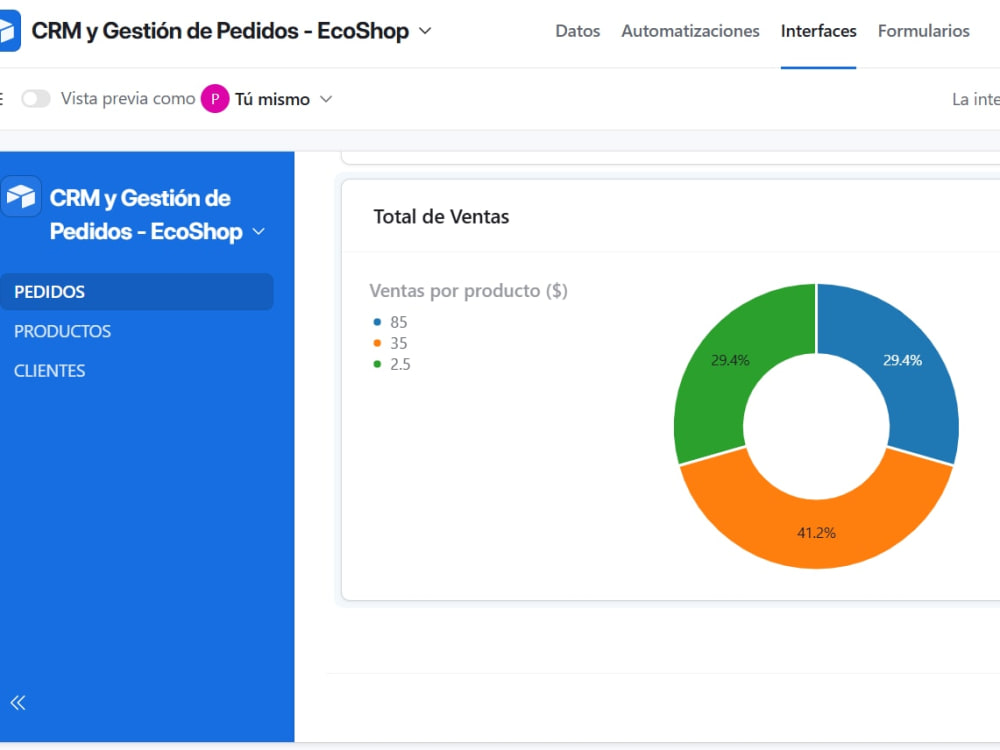Screen dimensions: 1000x750
Task: Click the blue legend dot for 85
Action: point(377,322)
